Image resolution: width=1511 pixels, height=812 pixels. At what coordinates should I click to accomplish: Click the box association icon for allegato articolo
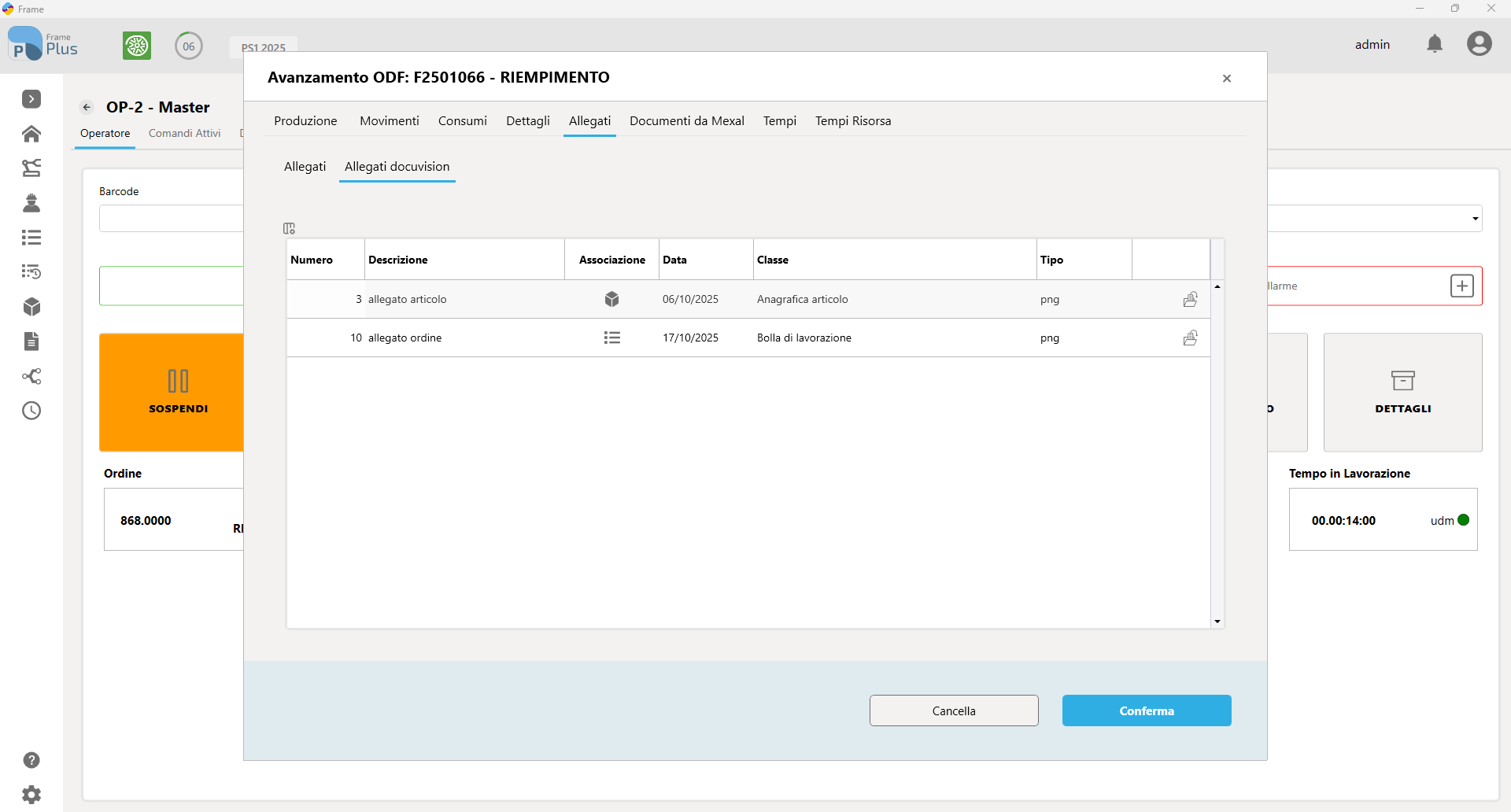pos(611,299)
